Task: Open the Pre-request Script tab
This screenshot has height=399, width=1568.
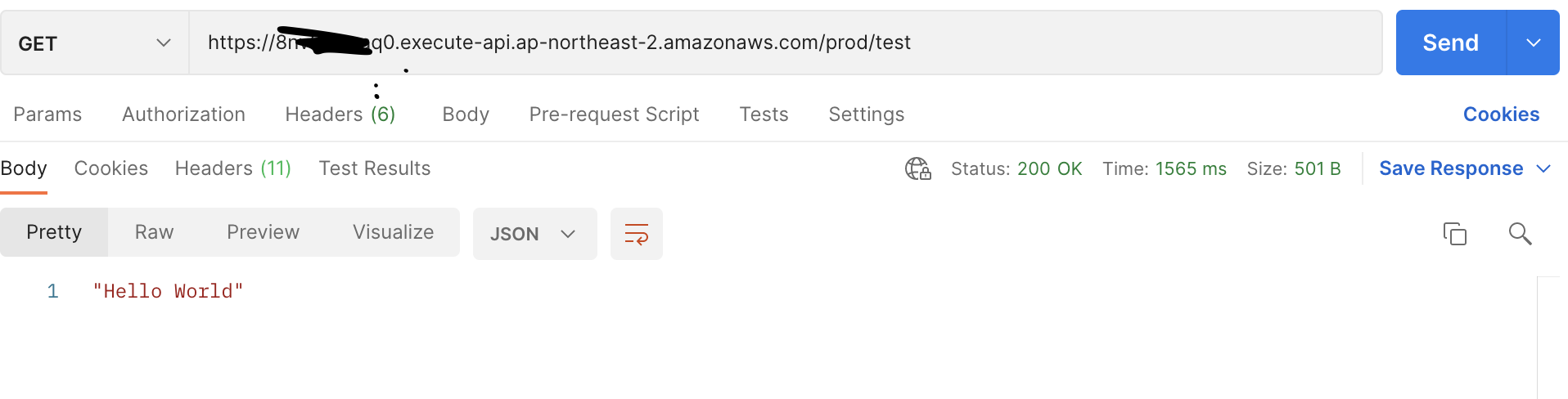Action: (614, 114)
